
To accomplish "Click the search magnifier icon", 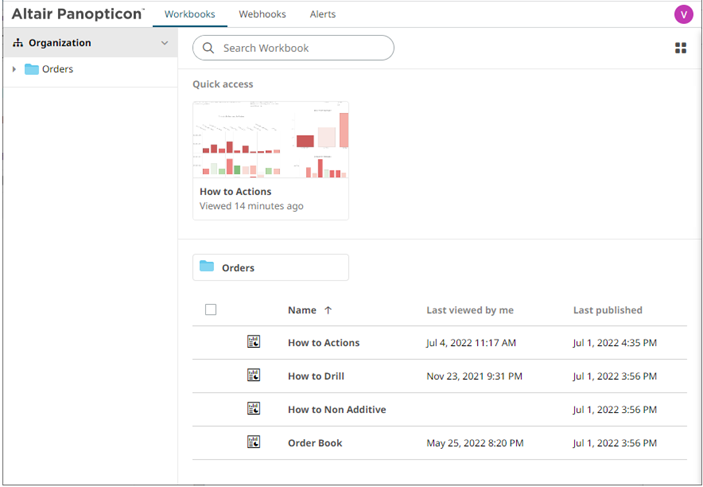I will [208, 48].
